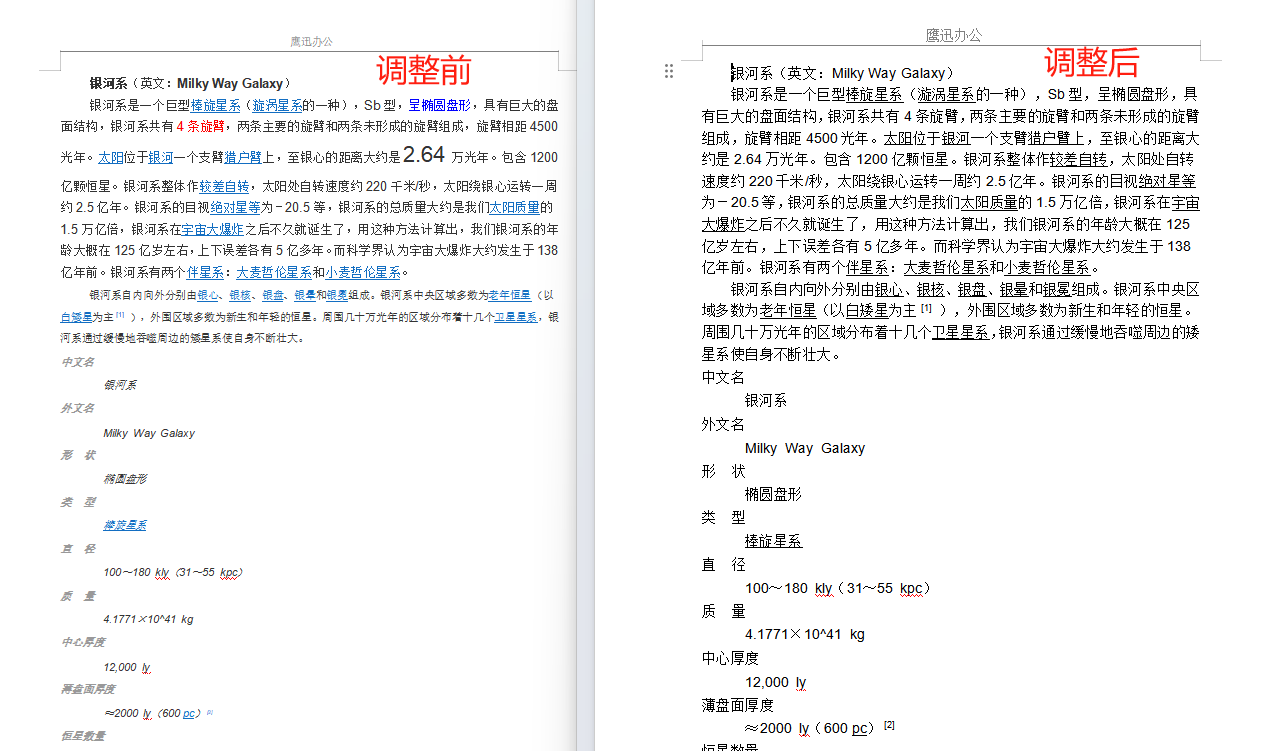This screenshot has width=1277, height=751.
Task: Open the 绝对星等 hyperlink on the left page
Action: (235, 208)
